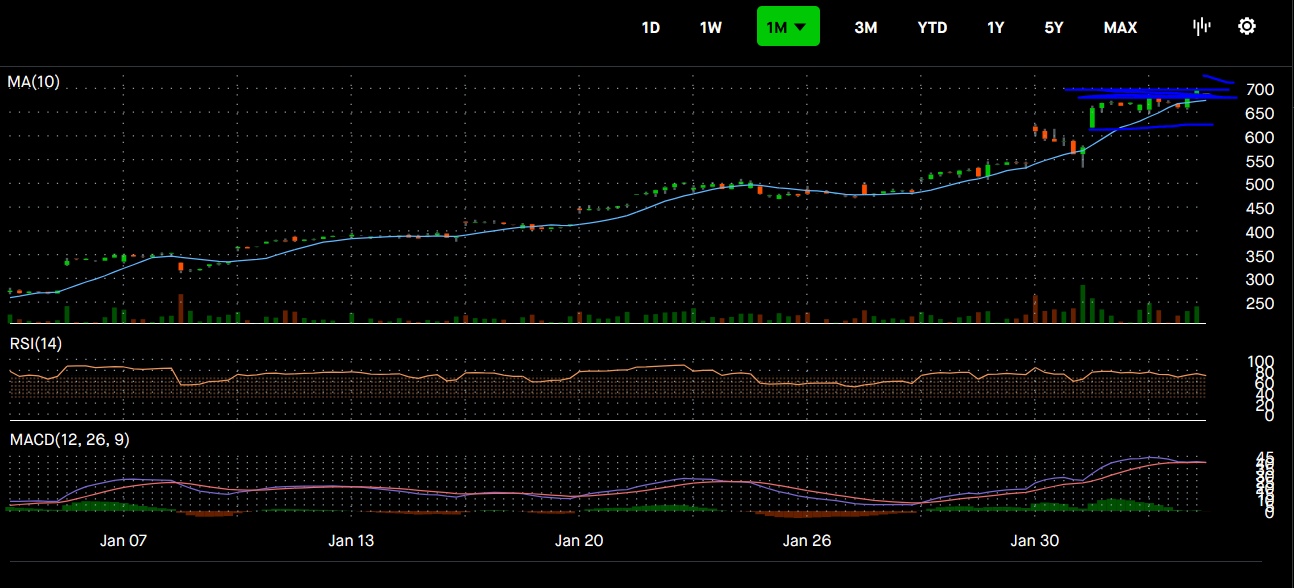
Task: Click the Jan 13 date label
Action: (351, 541)
